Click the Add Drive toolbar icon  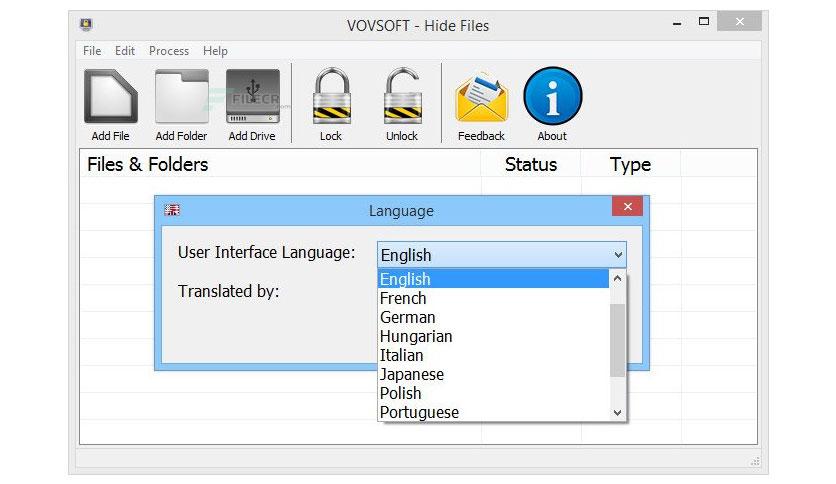(x=252, y=96)
